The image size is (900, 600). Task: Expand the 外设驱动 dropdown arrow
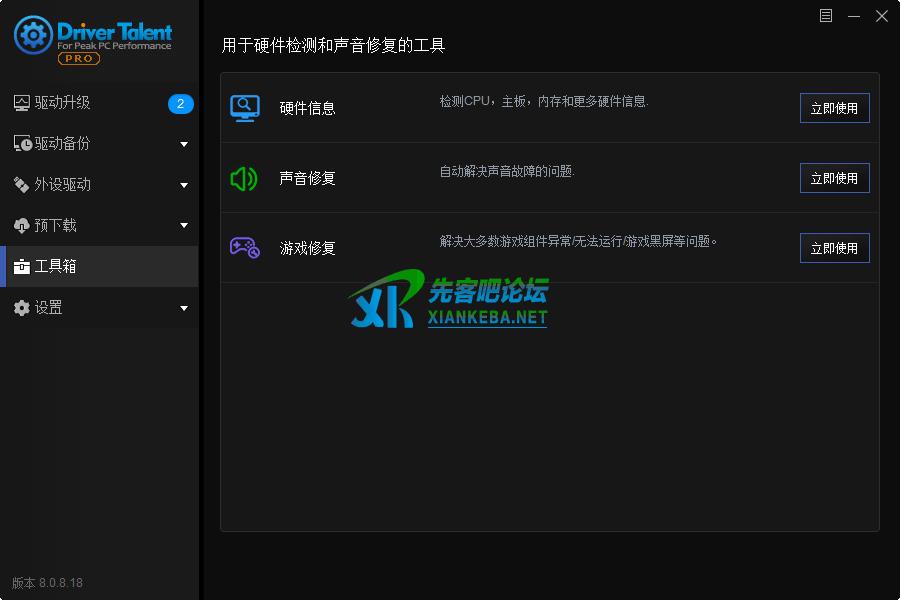tap(184, 186)
